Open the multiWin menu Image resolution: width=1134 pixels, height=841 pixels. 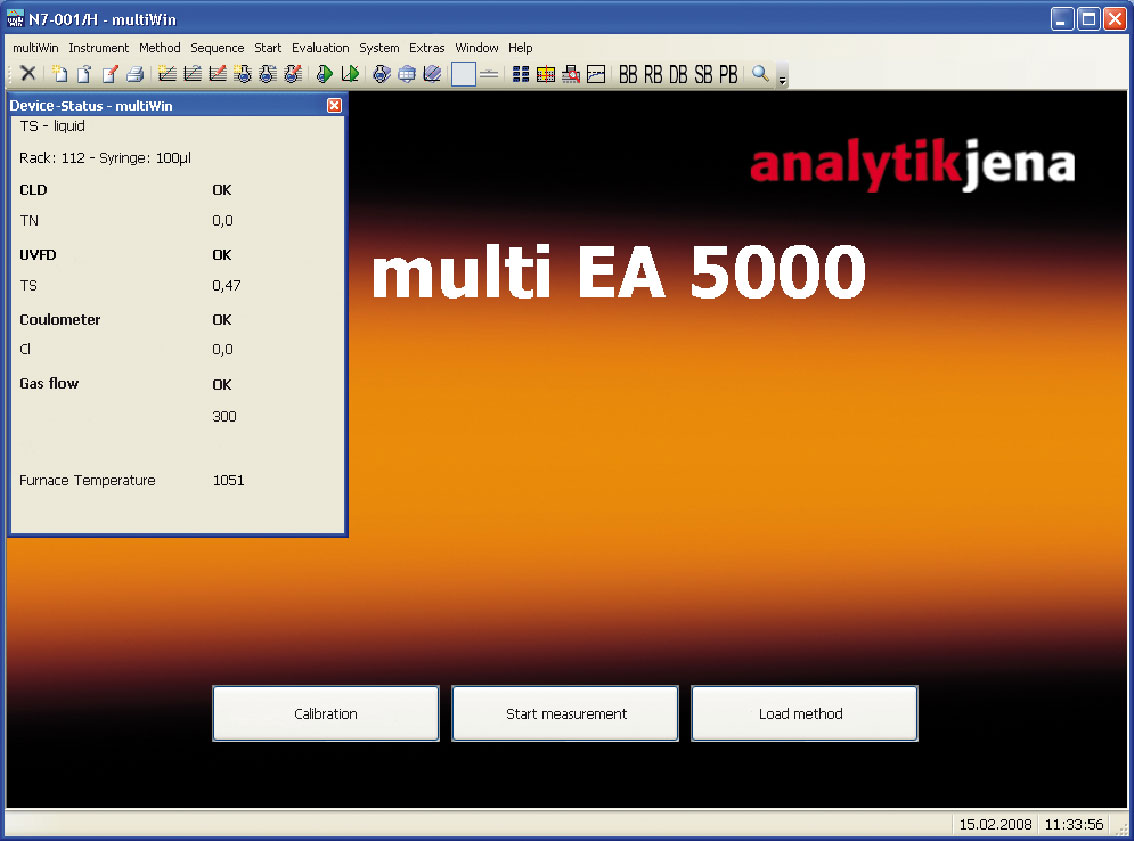[35, 48]
